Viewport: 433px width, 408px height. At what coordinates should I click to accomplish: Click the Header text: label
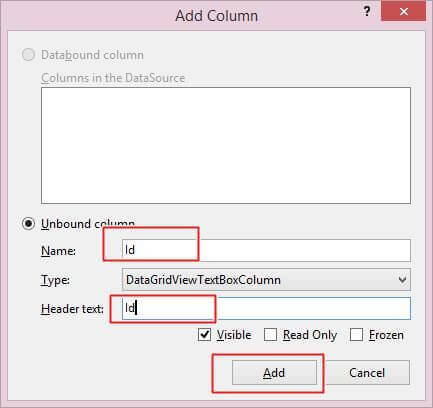coord(72,309)
